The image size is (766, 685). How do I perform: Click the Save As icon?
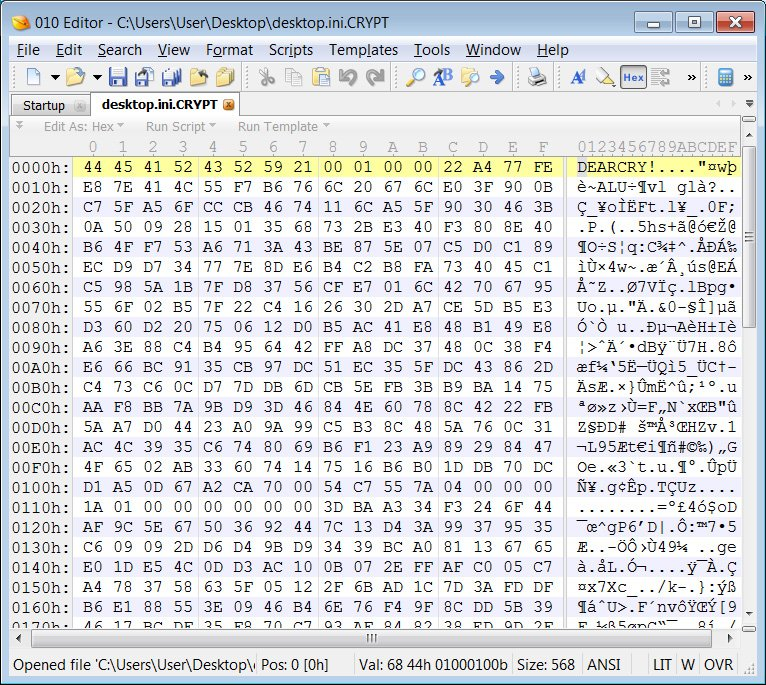pyautogui.click(x=145, y=77)
